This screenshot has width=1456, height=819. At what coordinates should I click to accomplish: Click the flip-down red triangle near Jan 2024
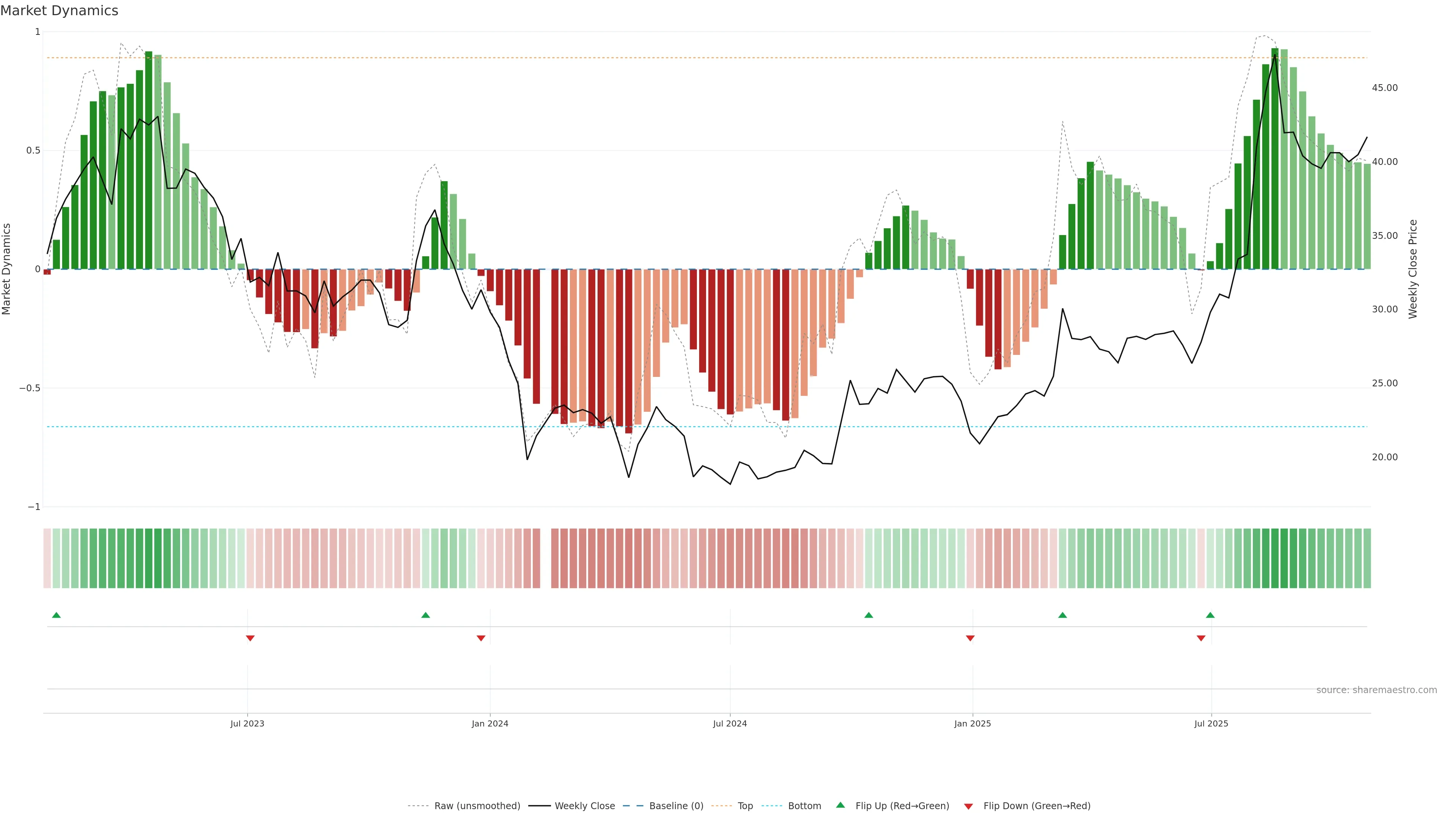[x=481, y=638]
